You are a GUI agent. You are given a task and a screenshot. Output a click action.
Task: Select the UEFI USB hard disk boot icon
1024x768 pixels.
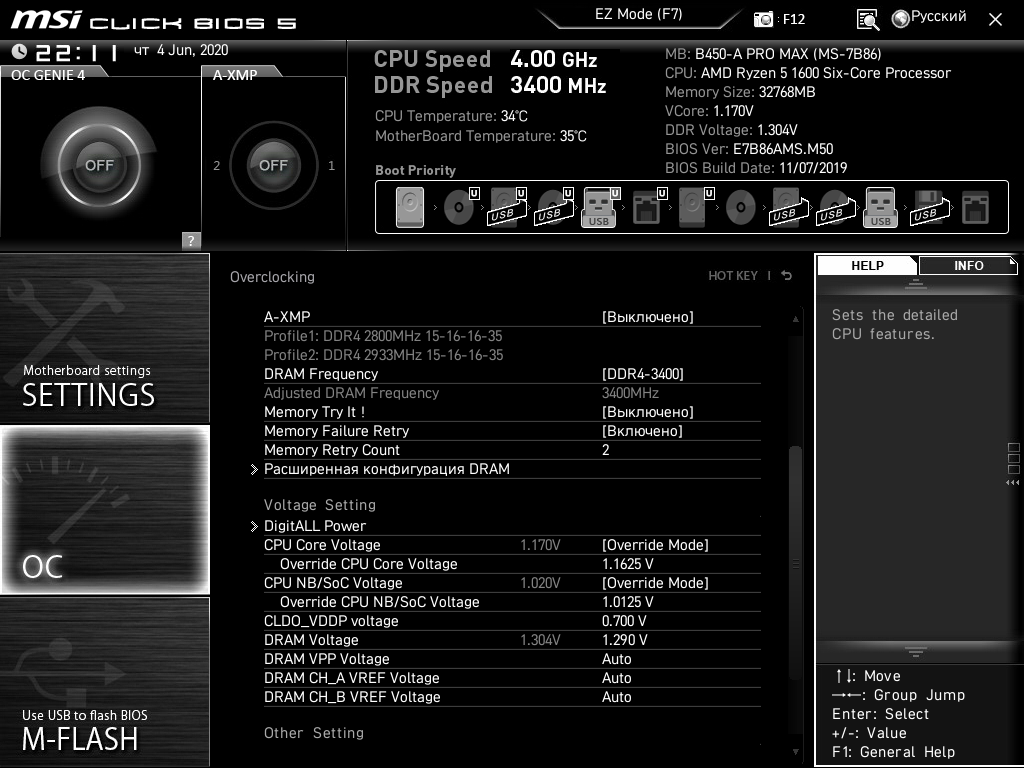507,208
